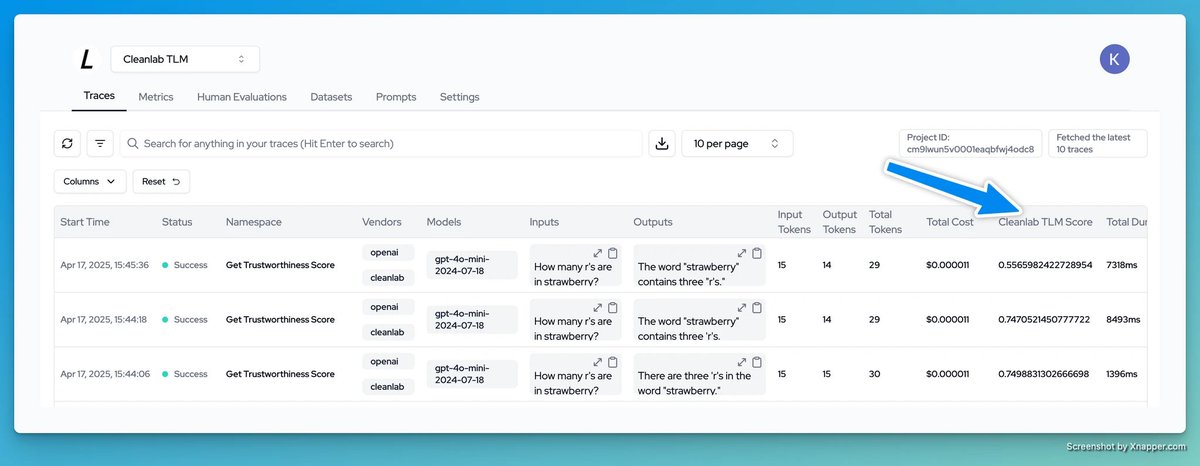1200x466 pixels.
Task: Expand the output of the 15:44:18 trace
Action: (x=742, y=307)
